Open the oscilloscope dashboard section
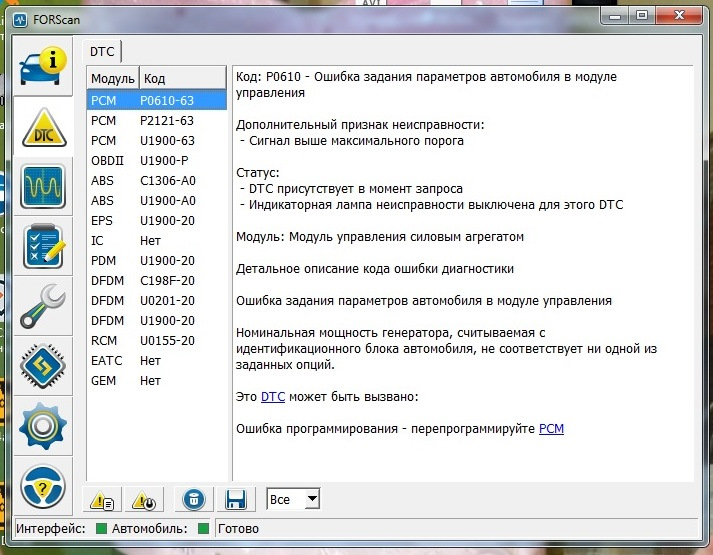Screen dimensions: 713x555 (43, 186)
